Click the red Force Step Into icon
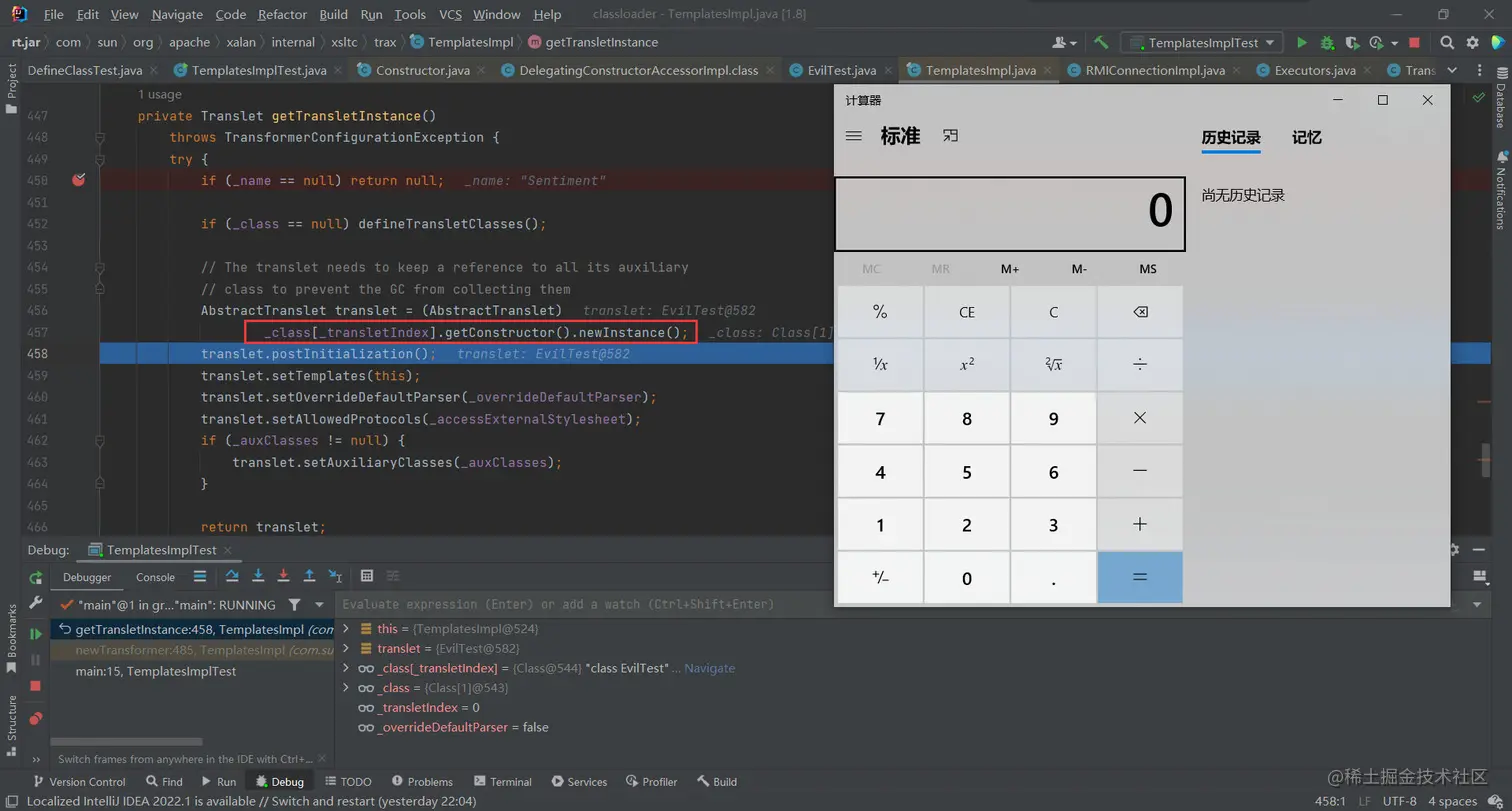The height and width of the screenshot is (811, 1512). pyautogui.click(x=283, y=576)
